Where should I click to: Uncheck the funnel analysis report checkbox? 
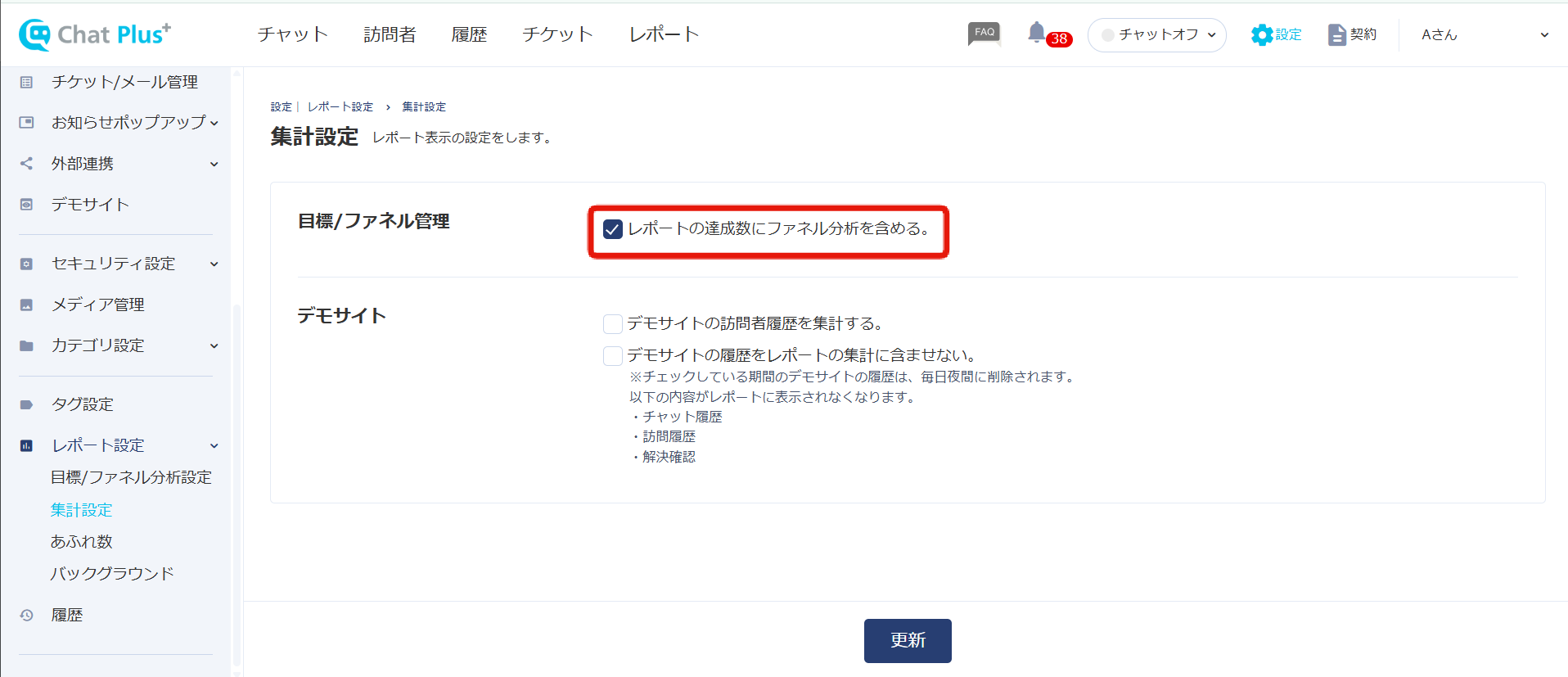[613, 229]
